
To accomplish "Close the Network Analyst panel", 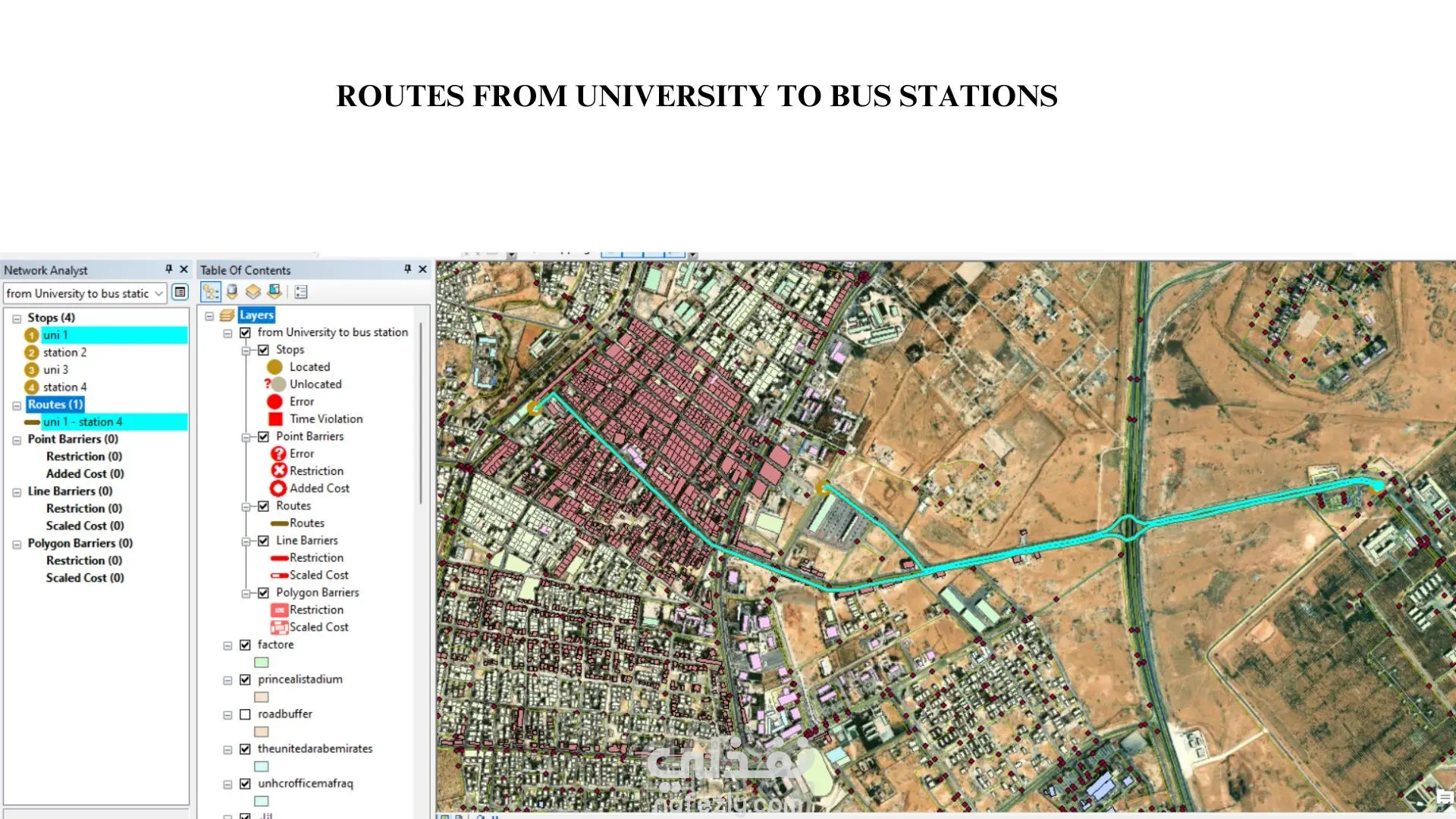I will coord(184,269).
